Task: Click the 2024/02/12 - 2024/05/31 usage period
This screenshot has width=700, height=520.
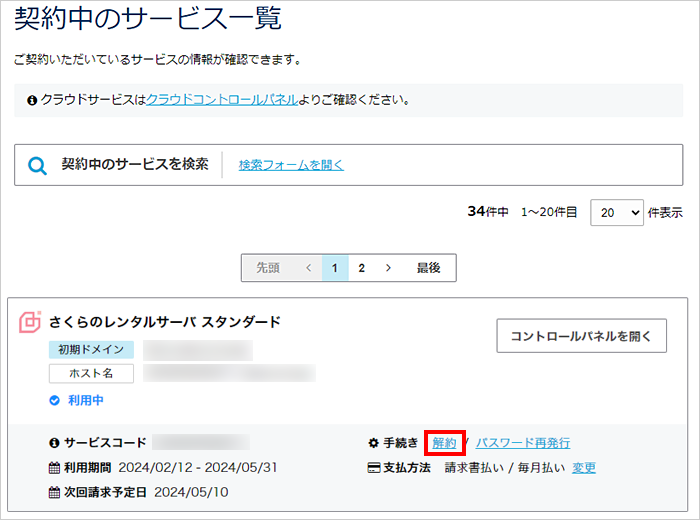Action: tap(198, 467)
